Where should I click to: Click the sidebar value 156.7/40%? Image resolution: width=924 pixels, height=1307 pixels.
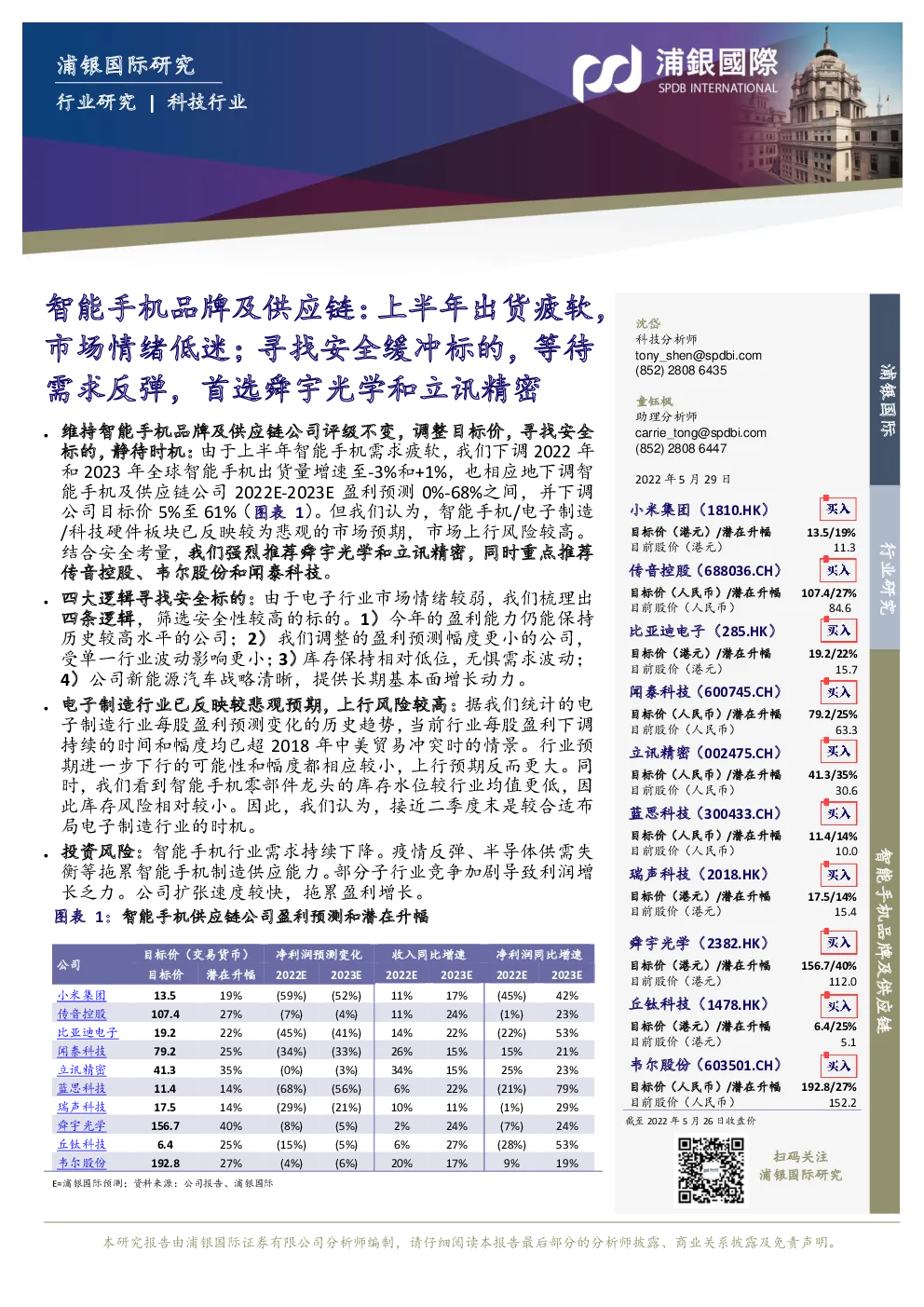click(x=829, y=966)
